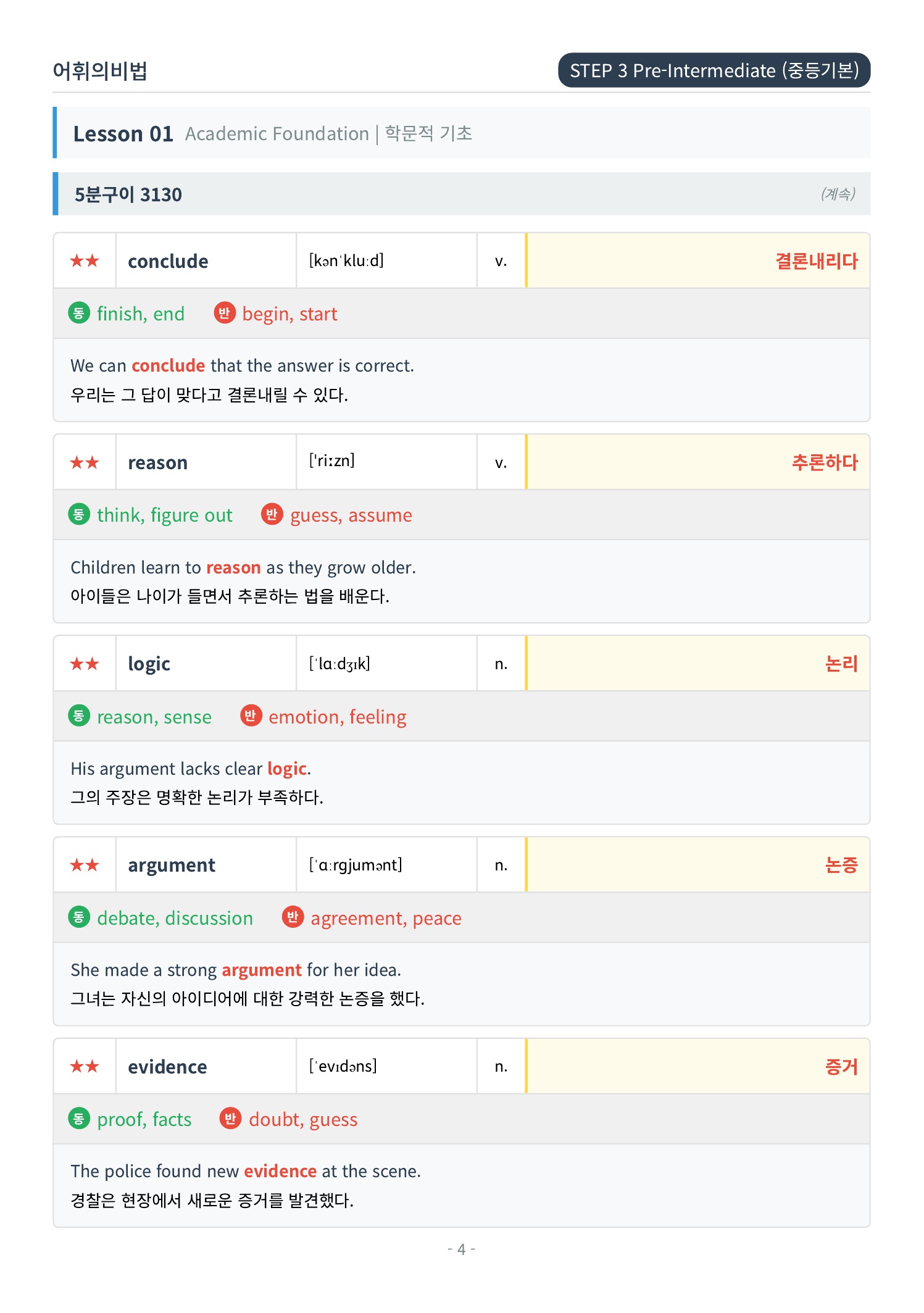Click the page number 4 footer
Image resolution: width=924 pixels, height=1313 pixels.
pyautogui.click(x=462, y=1249)
